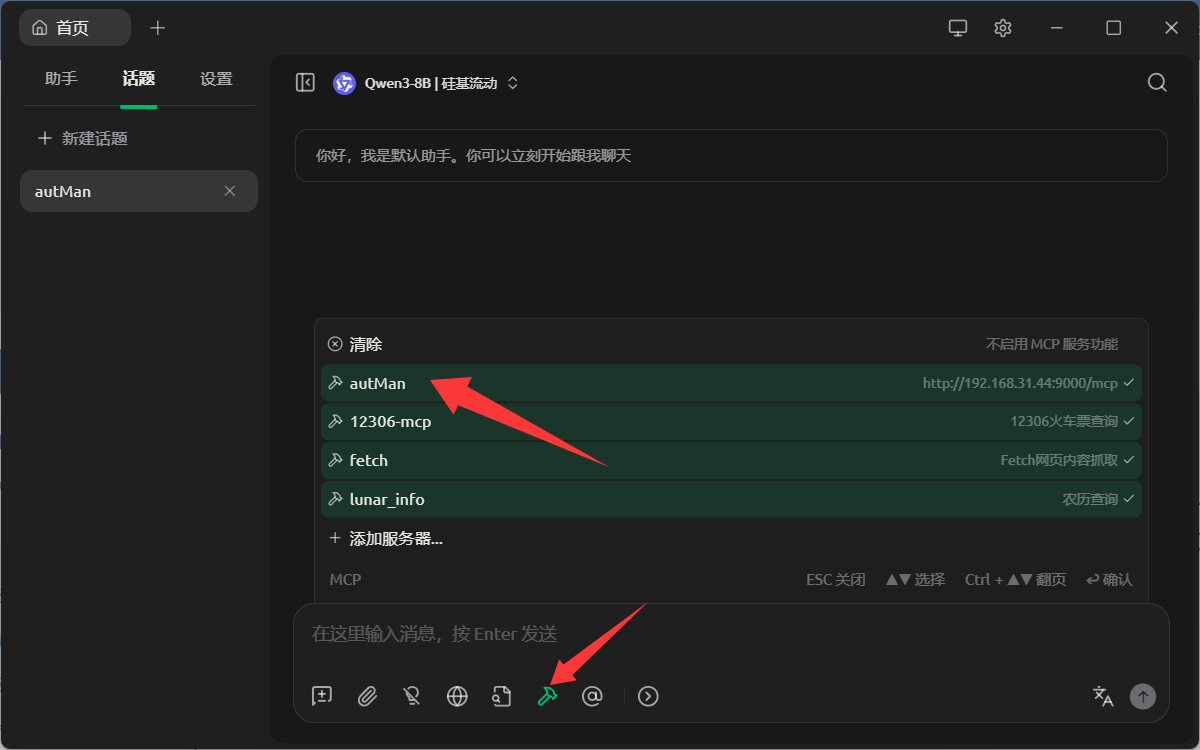
Task: Toggle the autMan MCP server
Action: (731, 383)
